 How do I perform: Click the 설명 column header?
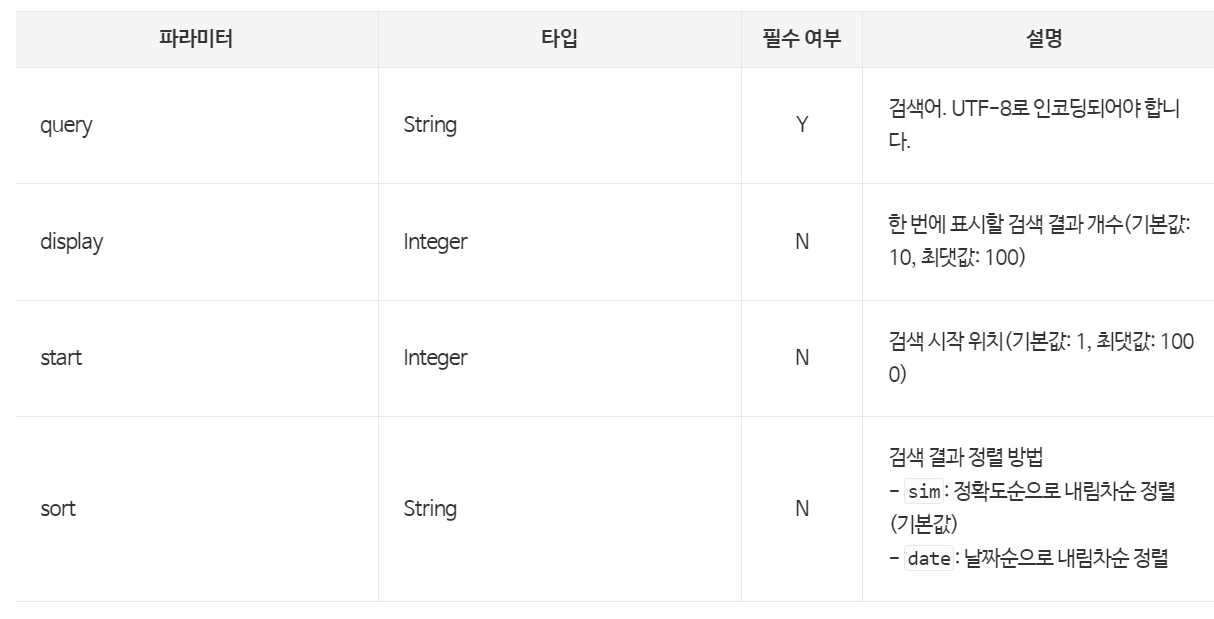(x=1038, y=40)
